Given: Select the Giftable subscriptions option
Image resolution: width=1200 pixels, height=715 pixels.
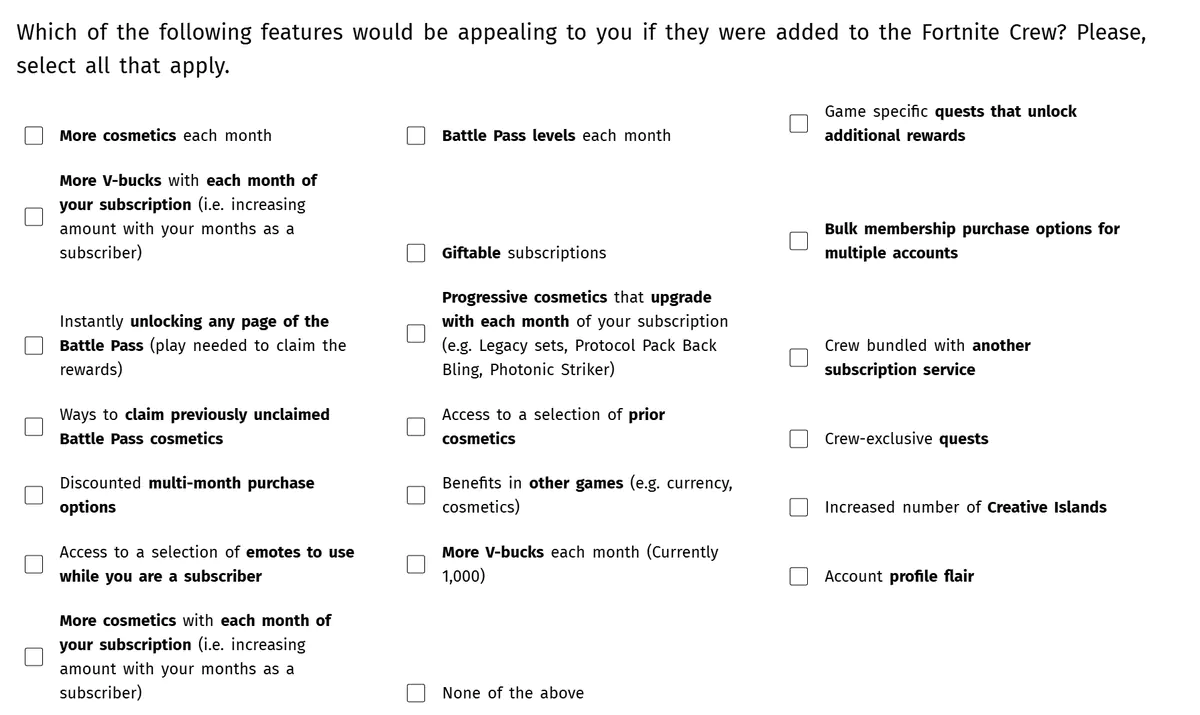Looking at the screenshot, I should pyautogui.click(x=415, y=252).
